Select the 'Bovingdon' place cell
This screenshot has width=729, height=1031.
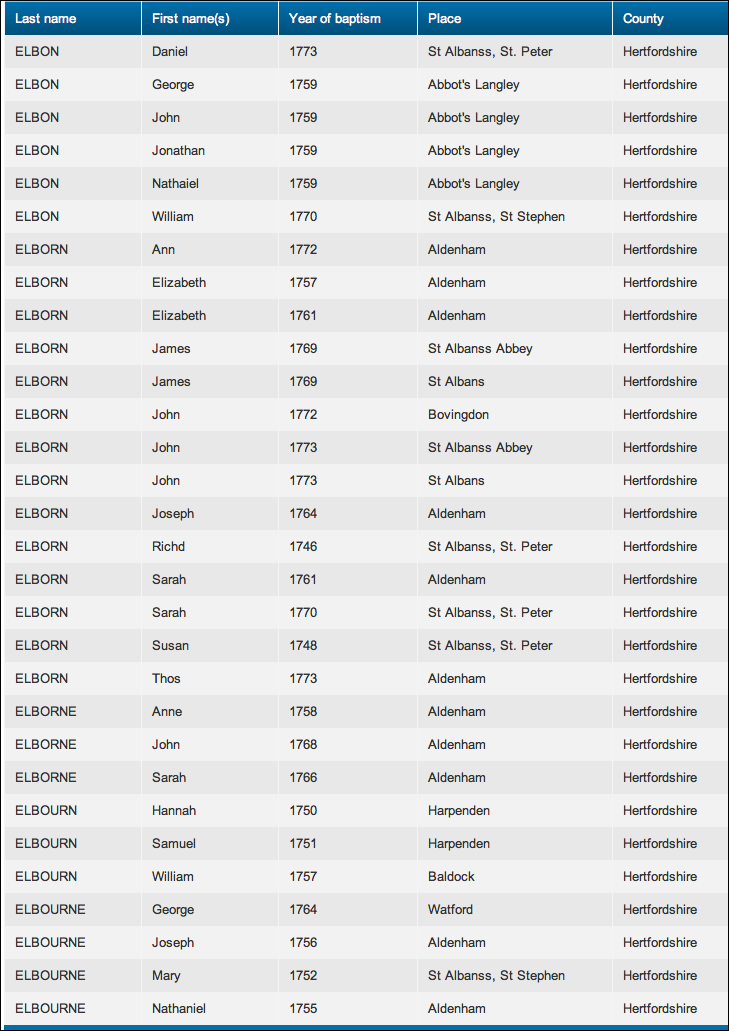click(458, 415)
